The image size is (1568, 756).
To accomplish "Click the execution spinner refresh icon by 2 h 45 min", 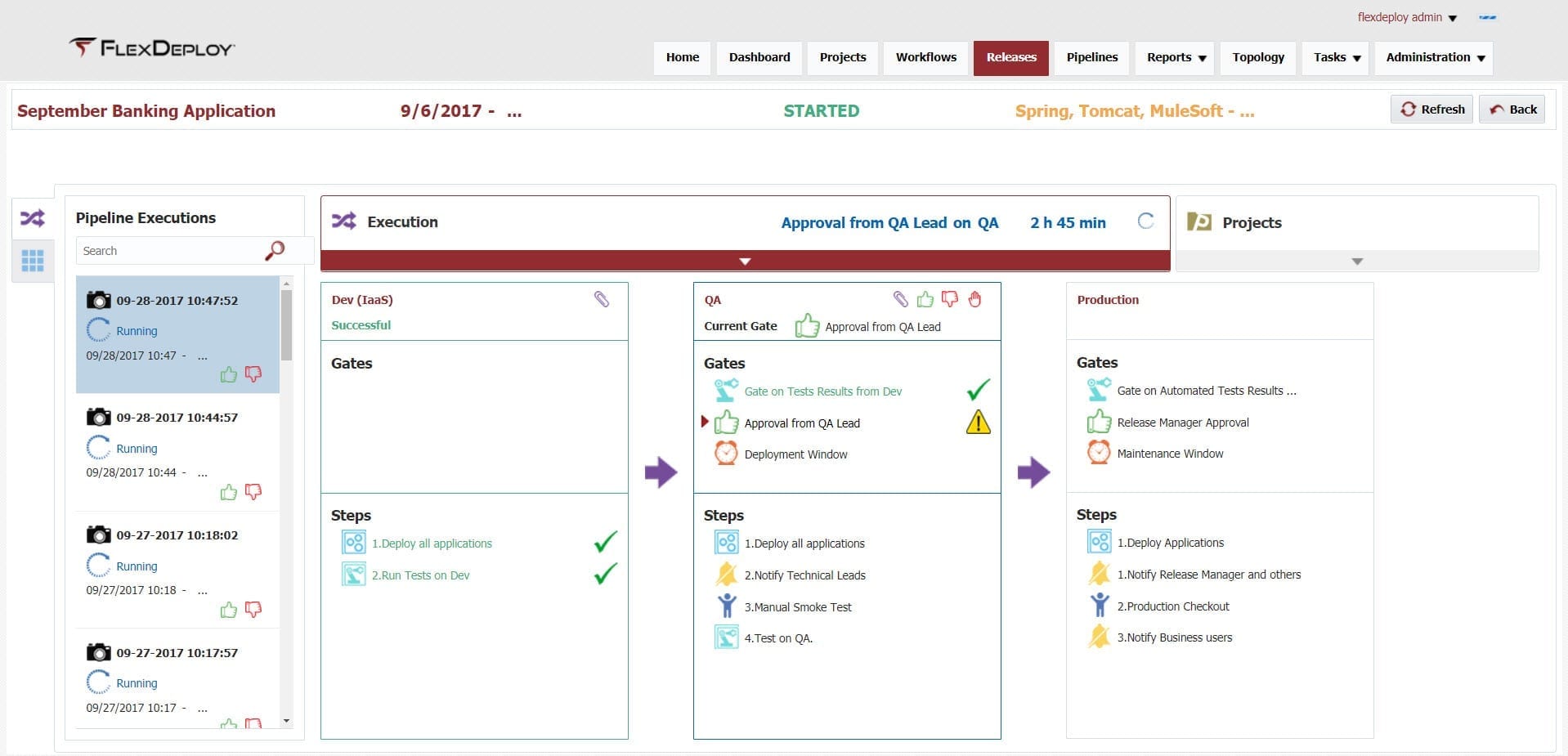I will click(x=1146, y=221).
